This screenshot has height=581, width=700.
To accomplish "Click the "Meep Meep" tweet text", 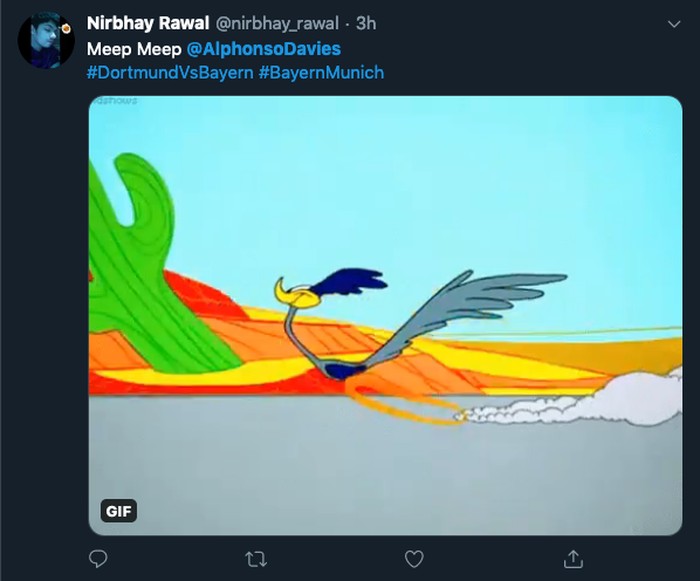I will (x=135, y=48).
